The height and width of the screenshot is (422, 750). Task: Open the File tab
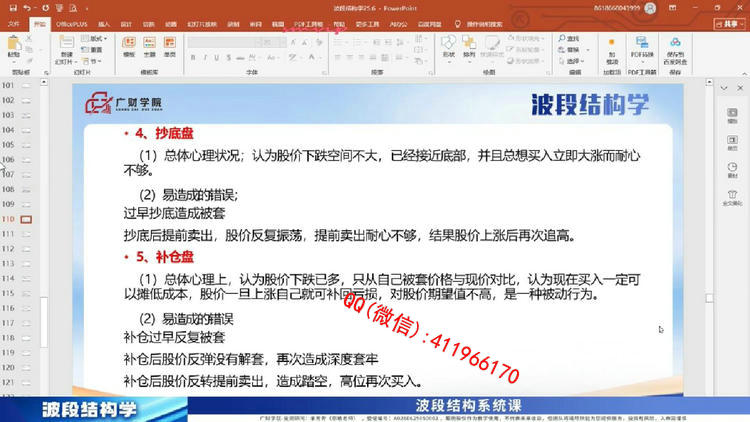tap(13, 24)
